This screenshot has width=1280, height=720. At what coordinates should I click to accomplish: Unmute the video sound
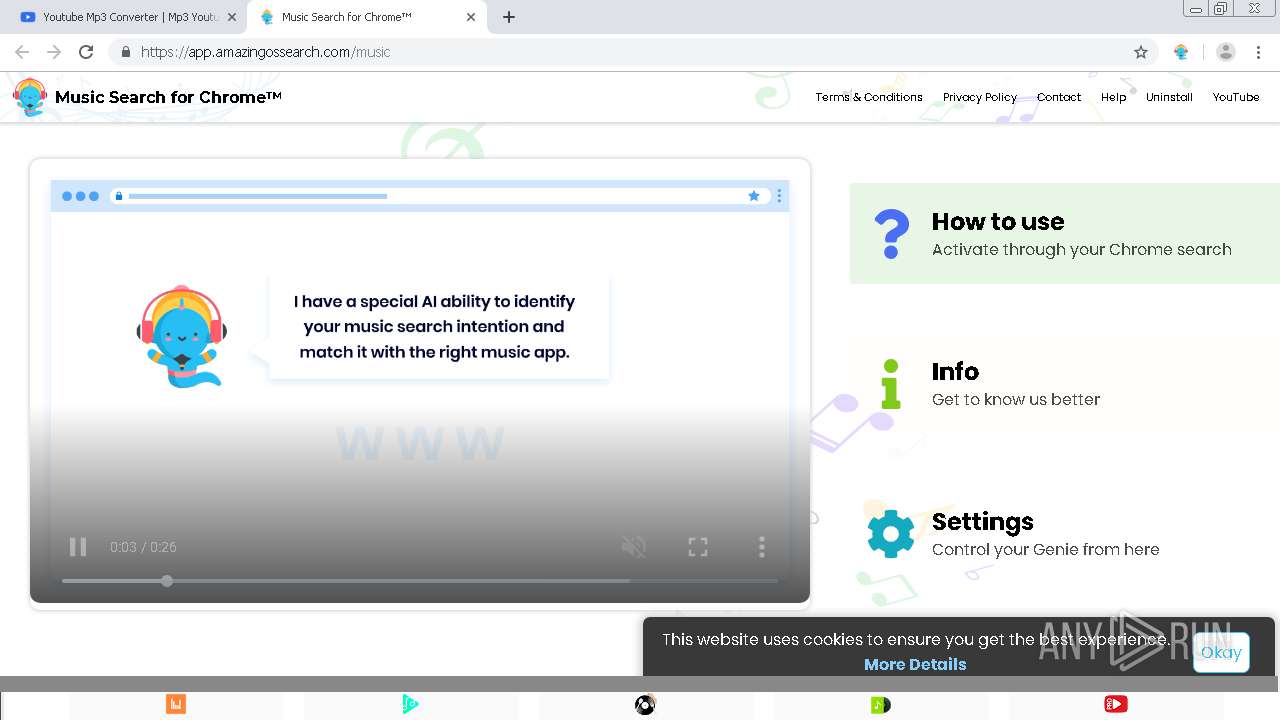click(x=634, y=547)
